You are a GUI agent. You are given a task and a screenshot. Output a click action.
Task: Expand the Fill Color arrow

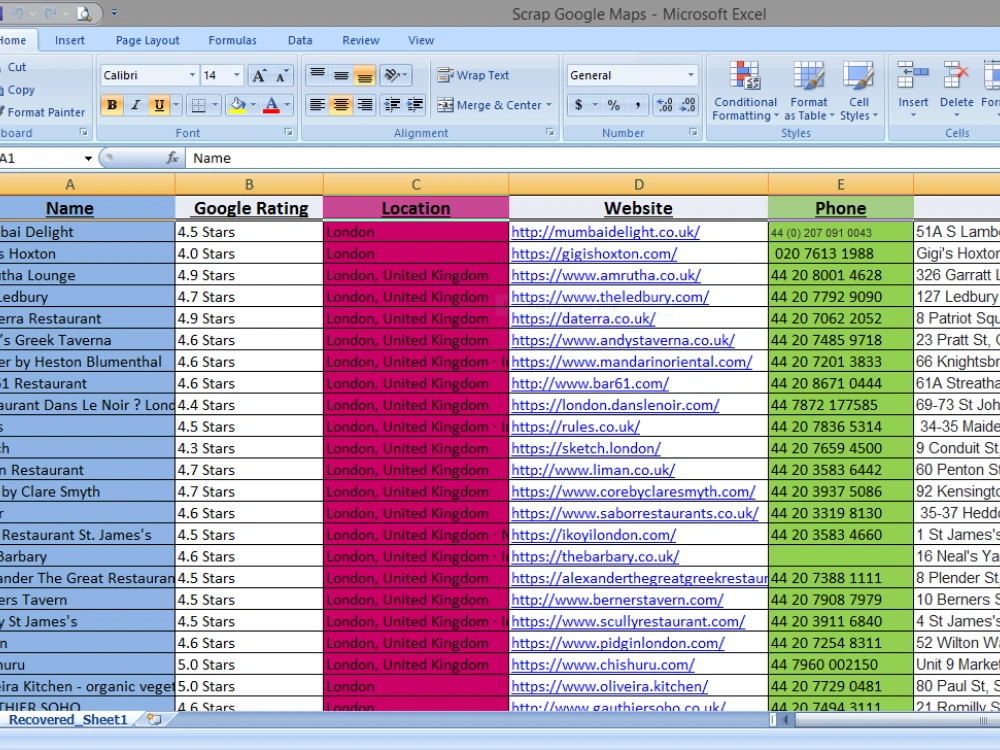tap(253, 105)
